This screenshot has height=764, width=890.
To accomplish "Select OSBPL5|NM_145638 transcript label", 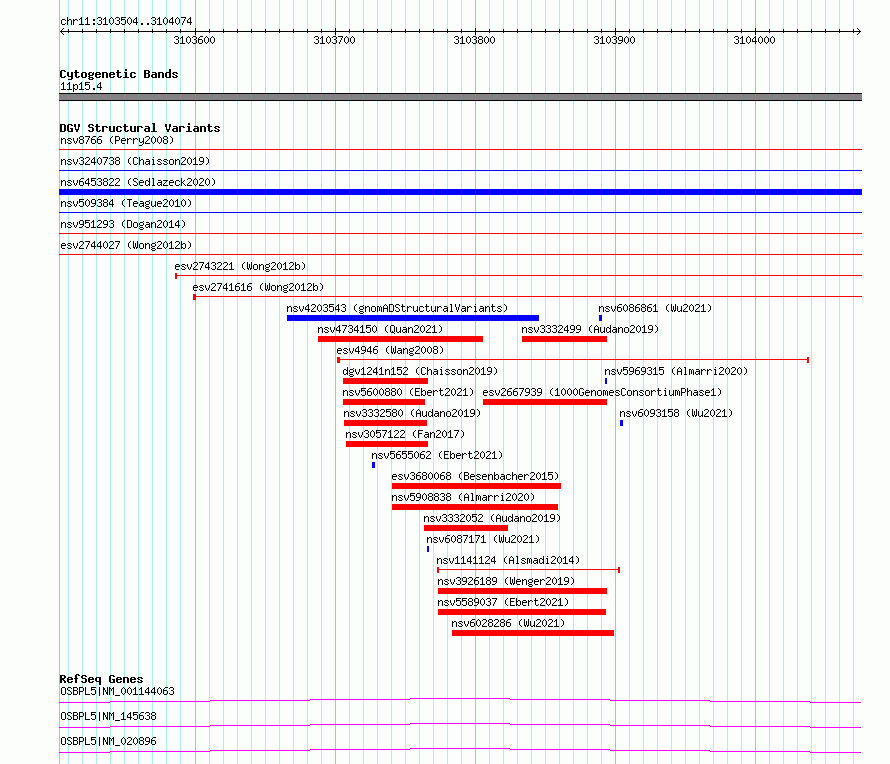I will pos(108,716).
